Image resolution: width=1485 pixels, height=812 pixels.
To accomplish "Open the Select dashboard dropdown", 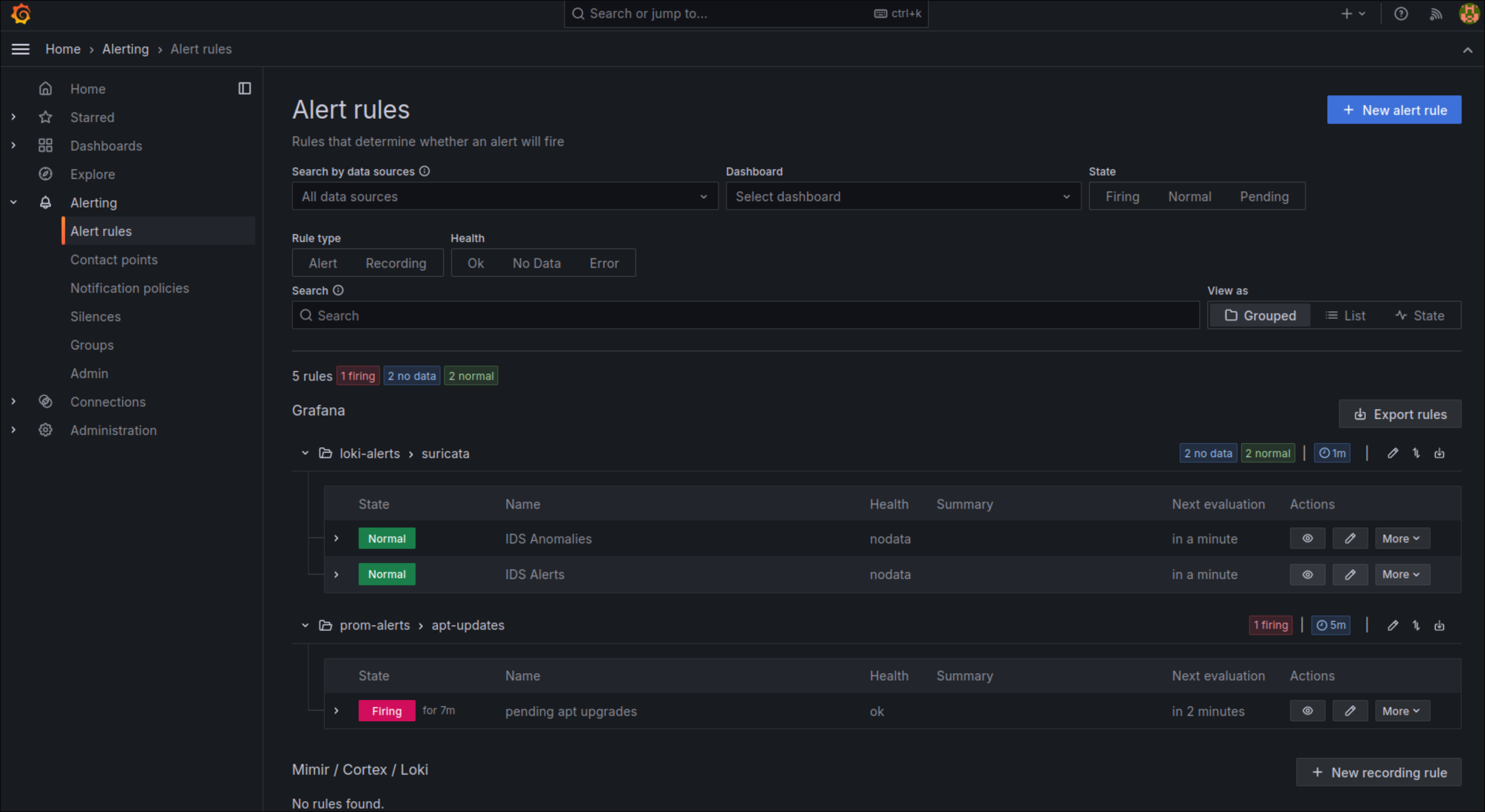I will (903, 196).
